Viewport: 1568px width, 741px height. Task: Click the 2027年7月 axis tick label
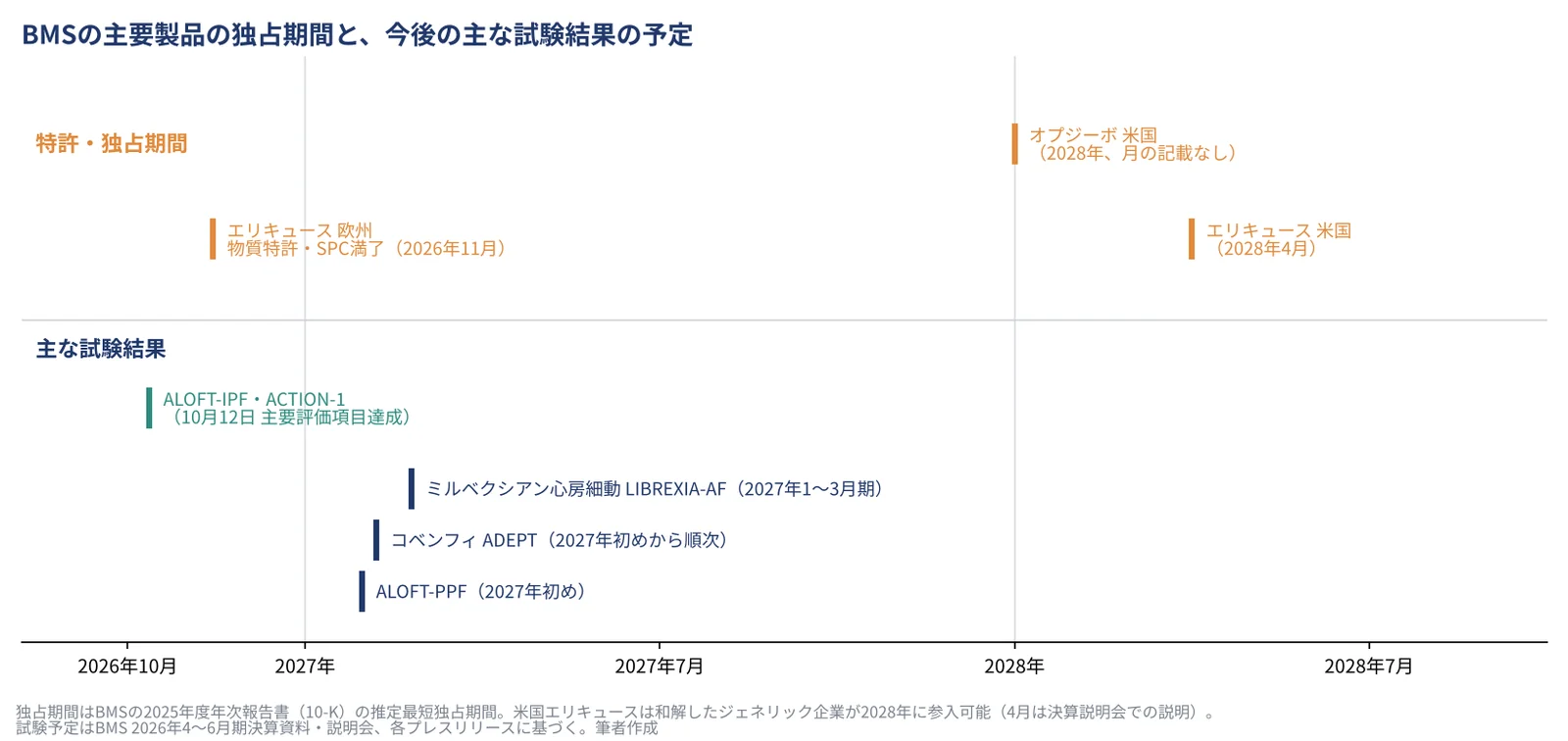pyautogui.click(x=660, y=667)
